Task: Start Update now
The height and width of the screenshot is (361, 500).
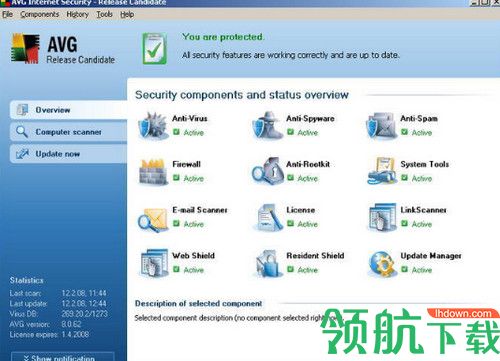Action: tap(68, 154)
